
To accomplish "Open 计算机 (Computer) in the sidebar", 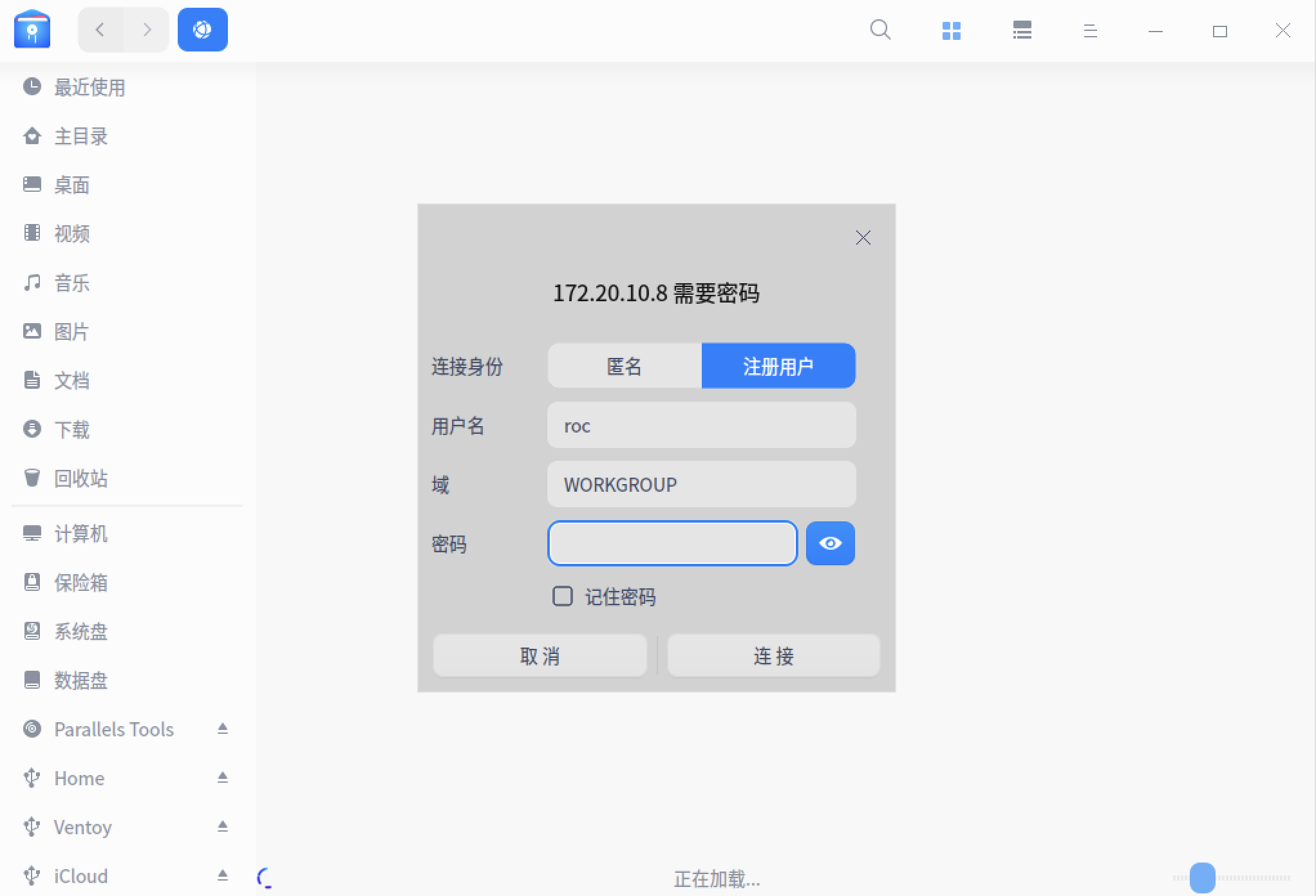I will tap(80, 534).
